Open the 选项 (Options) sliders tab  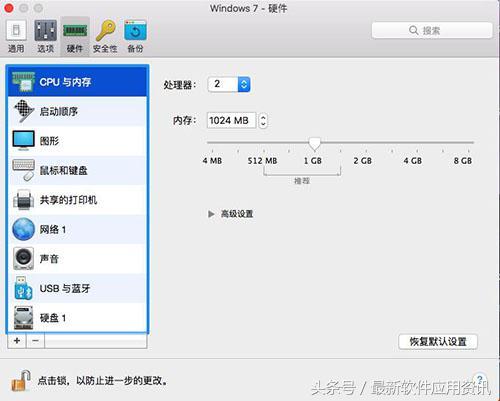click(x=45, y=37)
